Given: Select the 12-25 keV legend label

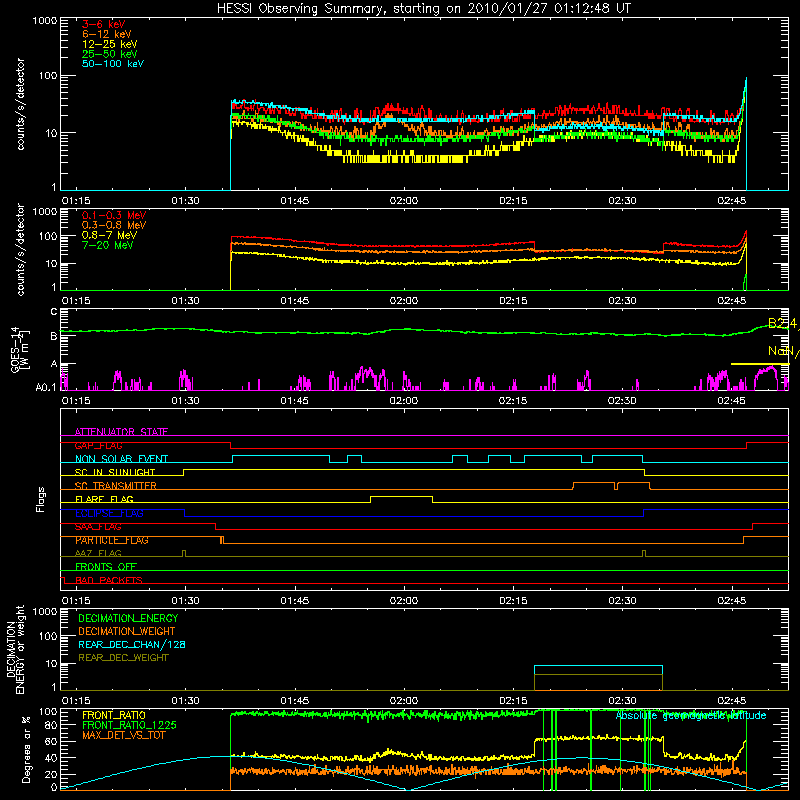Looking at the screenshot, I should 110,44.
